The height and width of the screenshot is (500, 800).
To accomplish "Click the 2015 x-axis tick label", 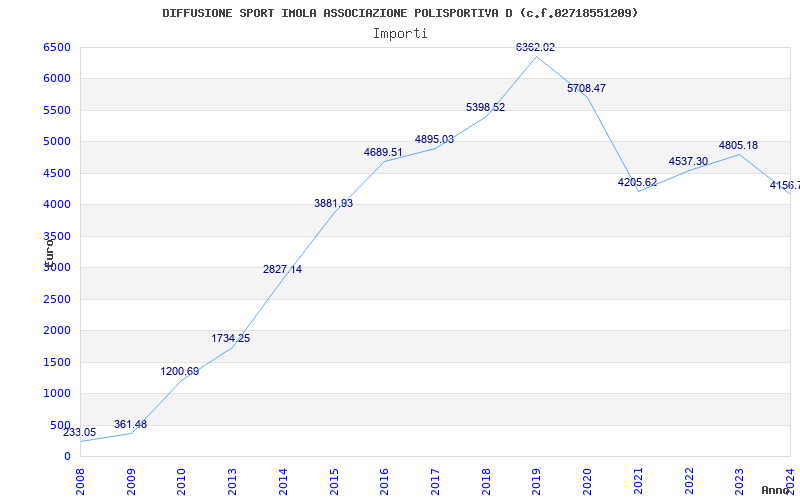I will [334, 482].
